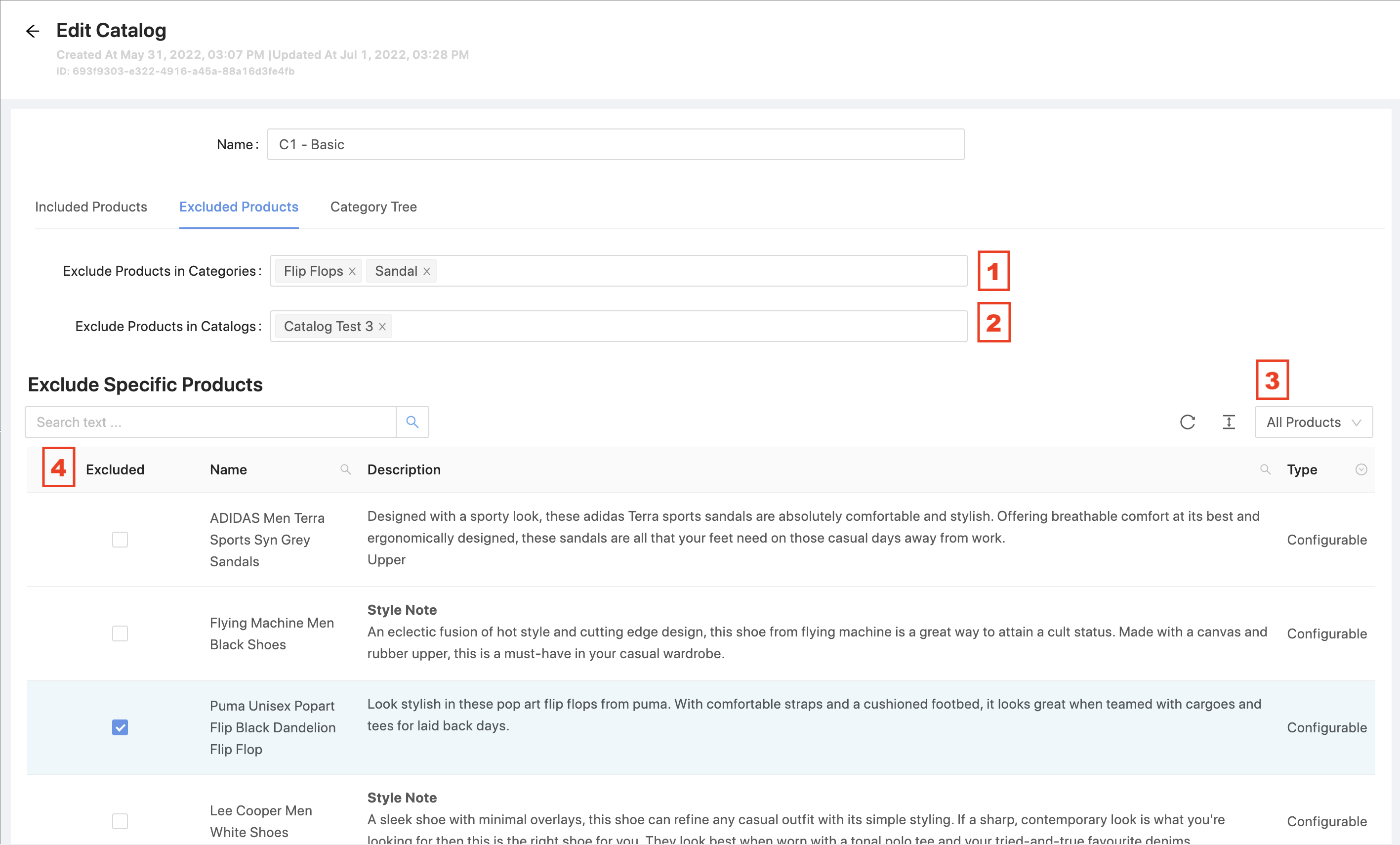Click the catalog Name field showing C1 - Basic
This screenshot has width=1400, height=845.
[x=616, y=144]
